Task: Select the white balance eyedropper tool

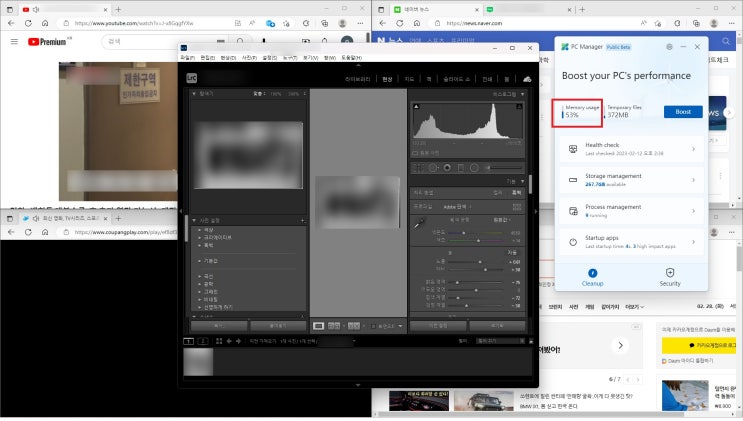Action: (x=420, y=221)
